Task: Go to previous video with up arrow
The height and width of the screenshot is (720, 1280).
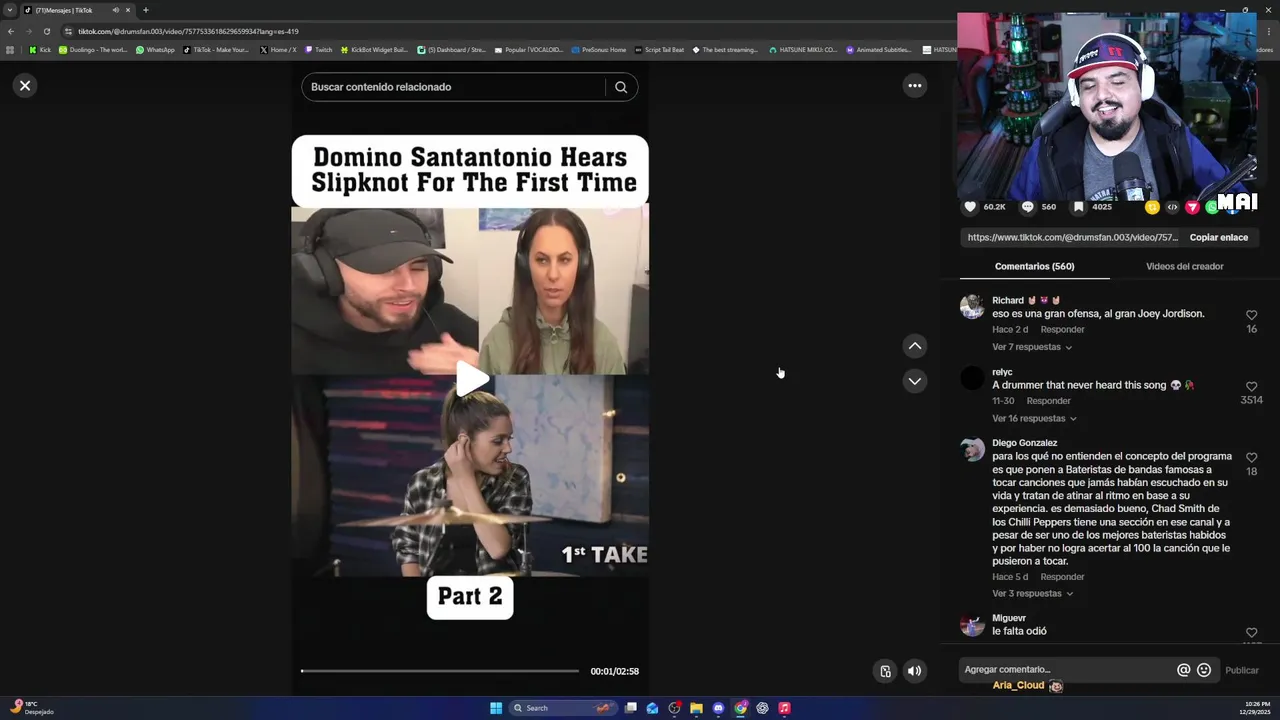Action: point(914,346)
